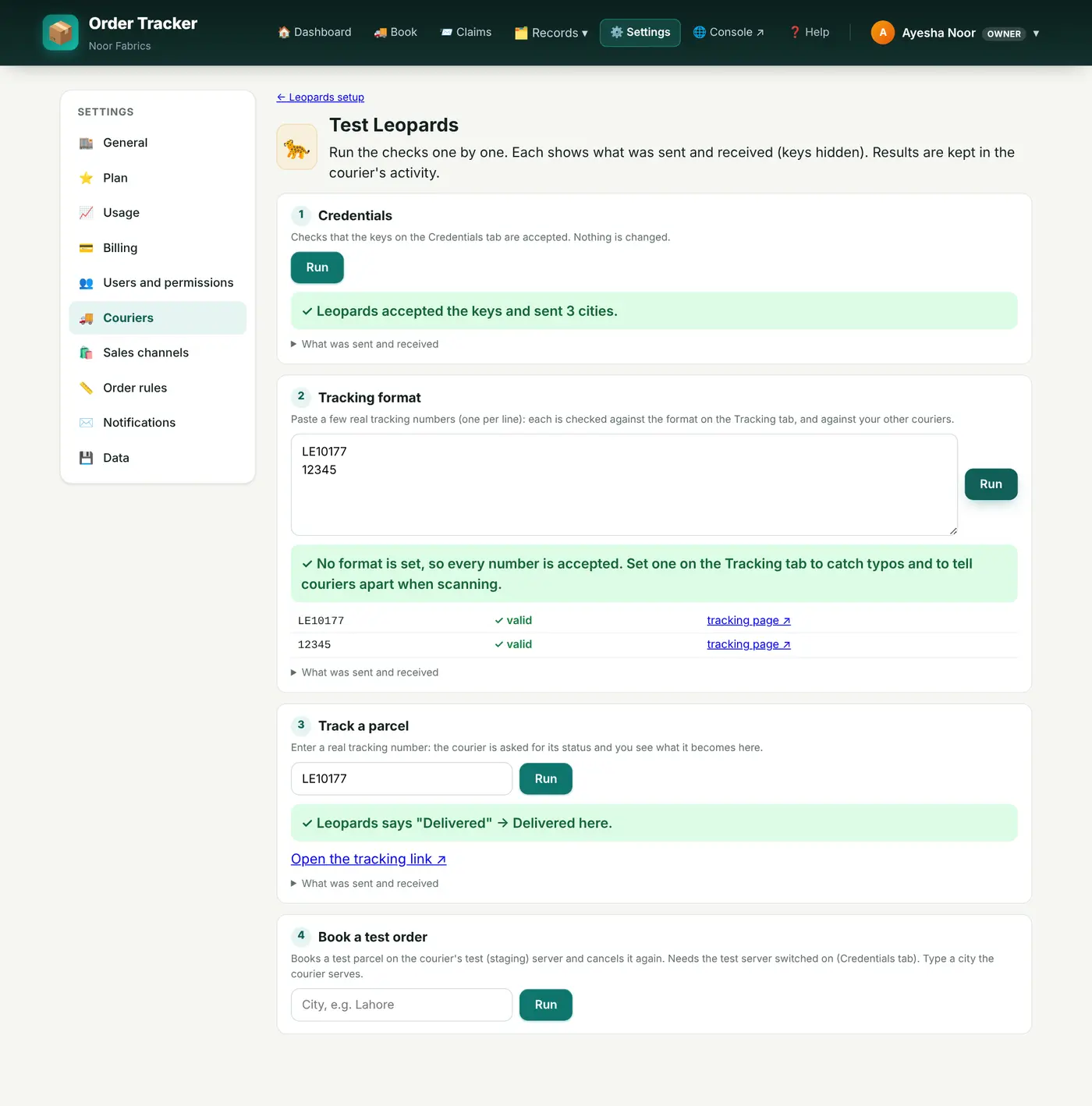Click the Order rules ruler icon
The image size is (1092, 1106).
tap(87, 388)
